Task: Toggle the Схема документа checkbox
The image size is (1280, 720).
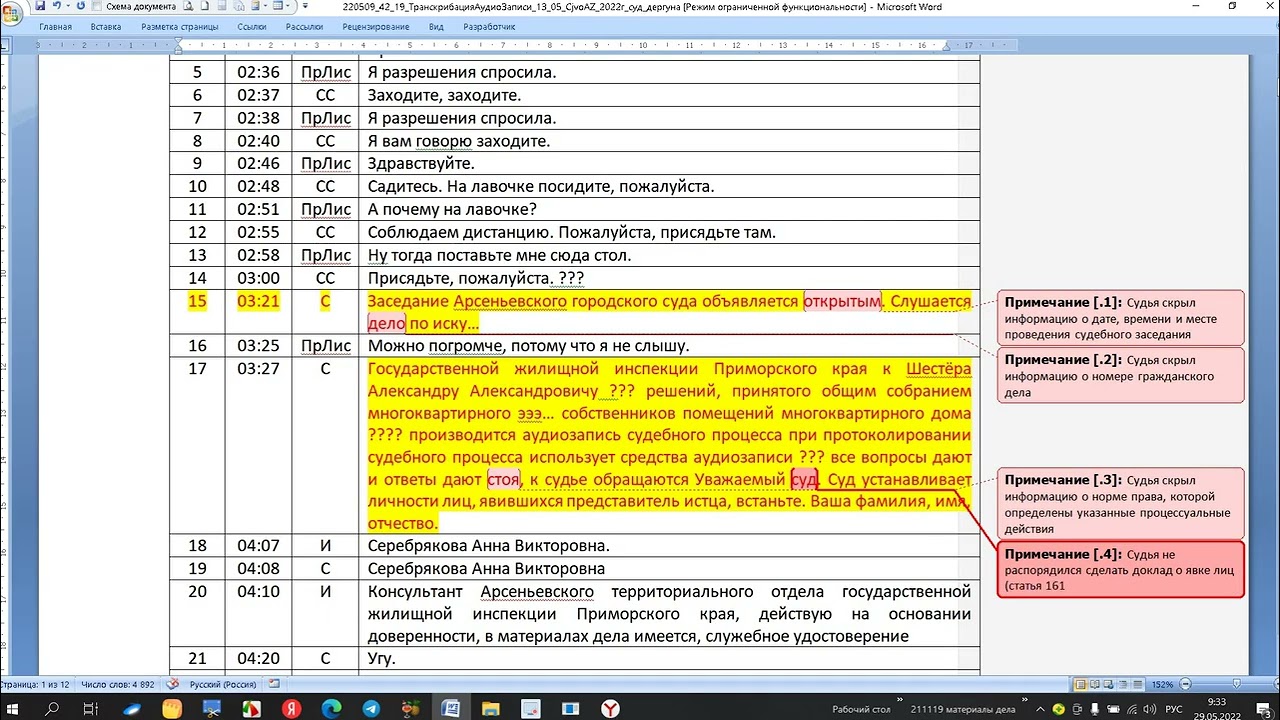Action: 96,6
